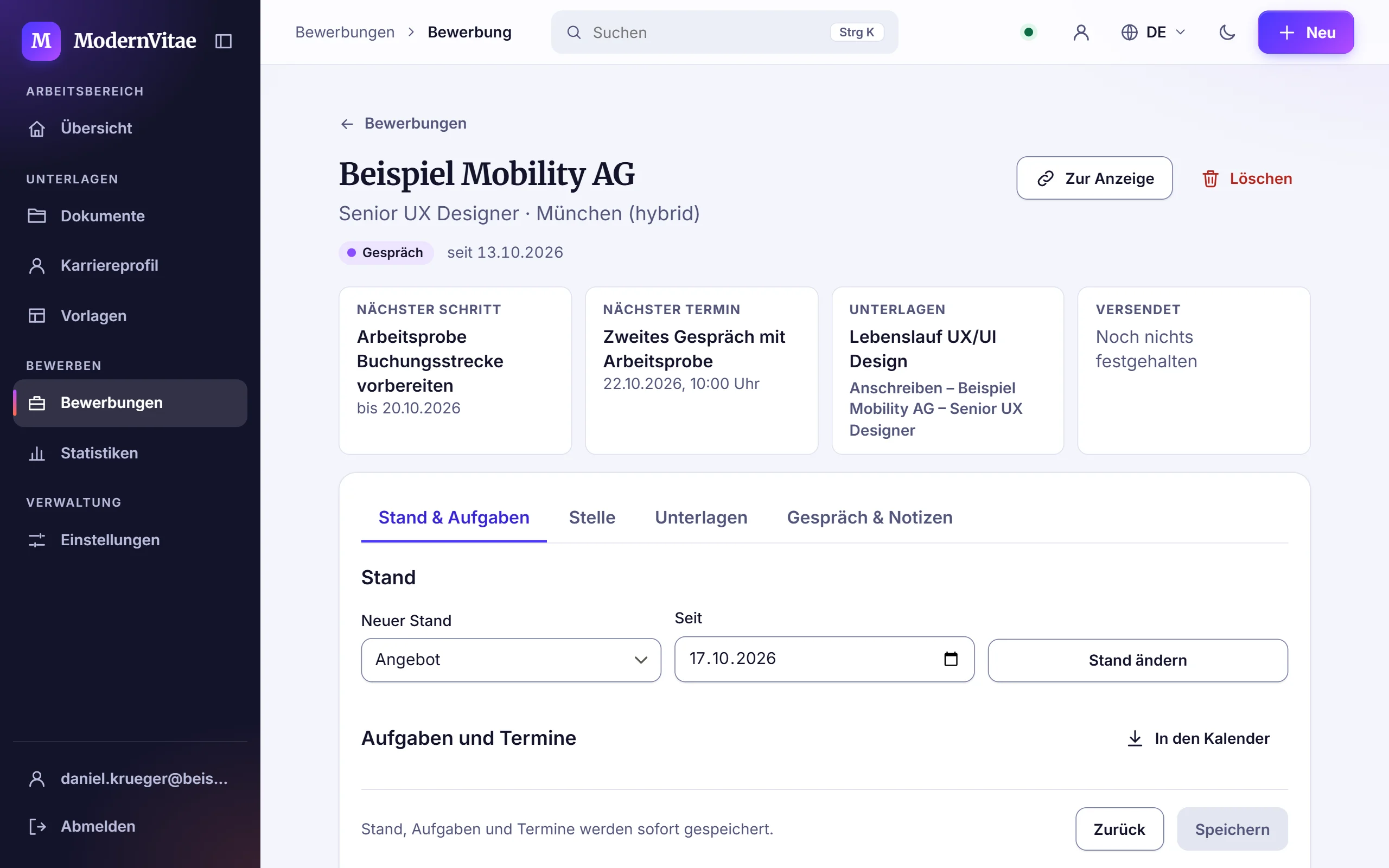Click the Suchen search field
This screenshot has height=868, width=1389.
click(x=724, y=32)
